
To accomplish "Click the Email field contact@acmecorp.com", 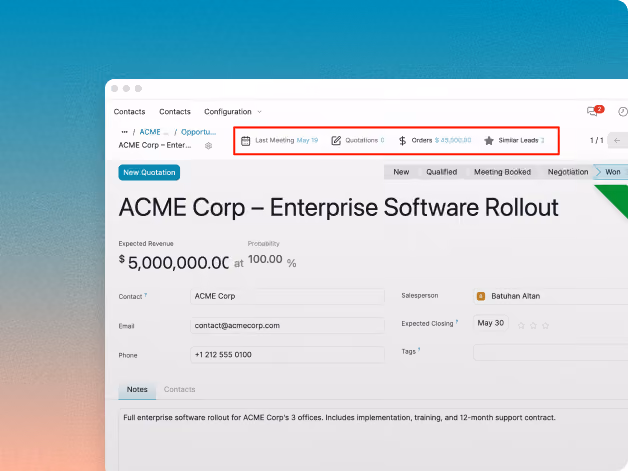I will tap(287, 326).
